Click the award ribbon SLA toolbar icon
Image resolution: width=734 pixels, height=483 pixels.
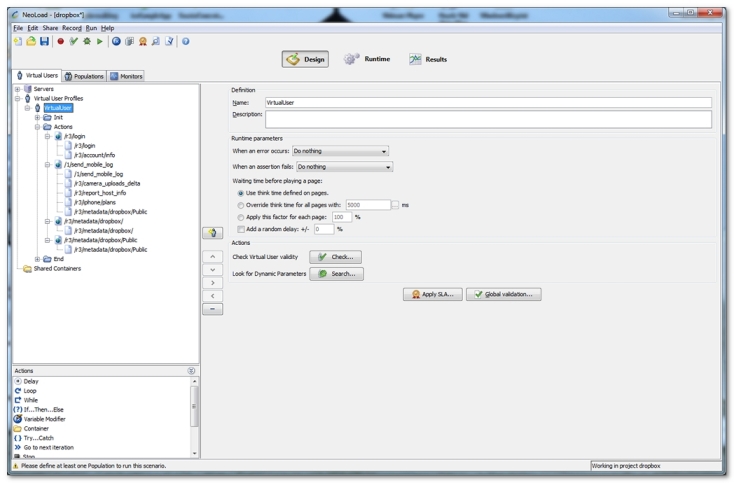click(x=143, y=42)
